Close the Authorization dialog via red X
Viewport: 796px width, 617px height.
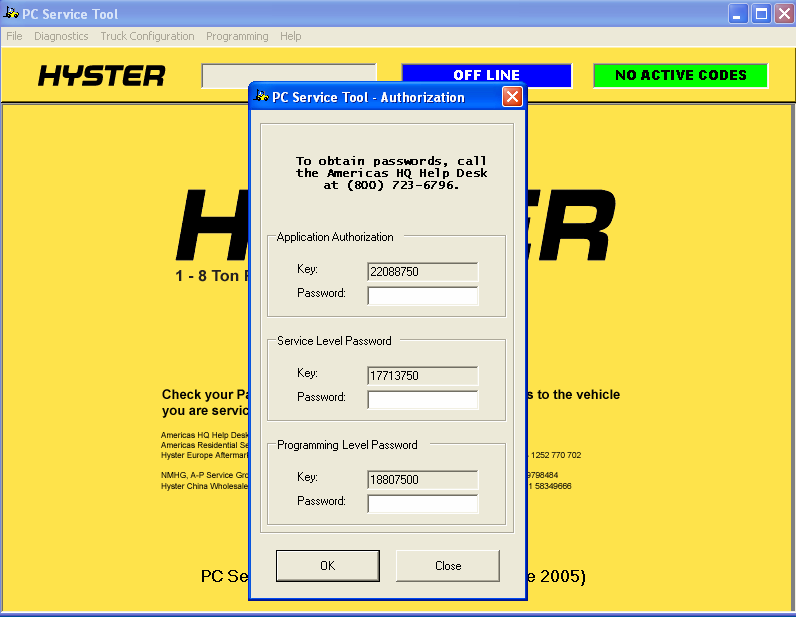512,96
